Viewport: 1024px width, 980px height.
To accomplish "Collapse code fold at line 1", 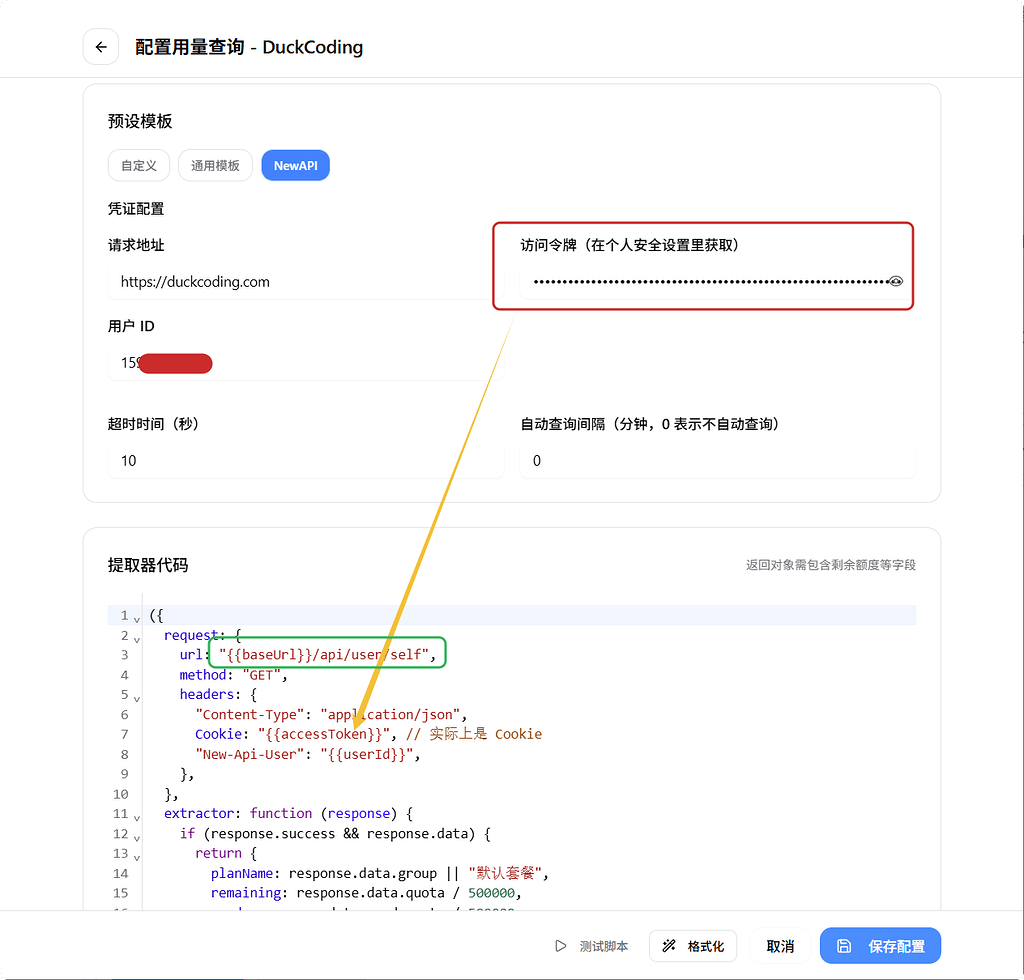I will [136, 618].
